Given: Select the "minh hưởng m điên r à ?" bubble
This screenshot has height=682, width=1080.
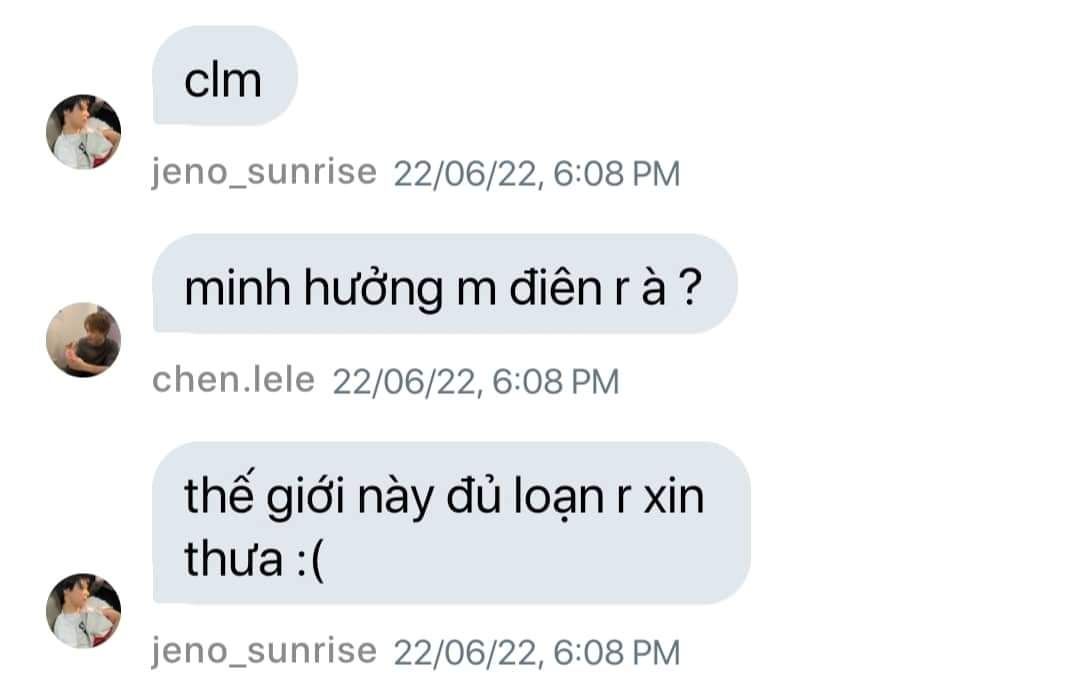Looking at the screenshot, I should click(x=444, y=284).
